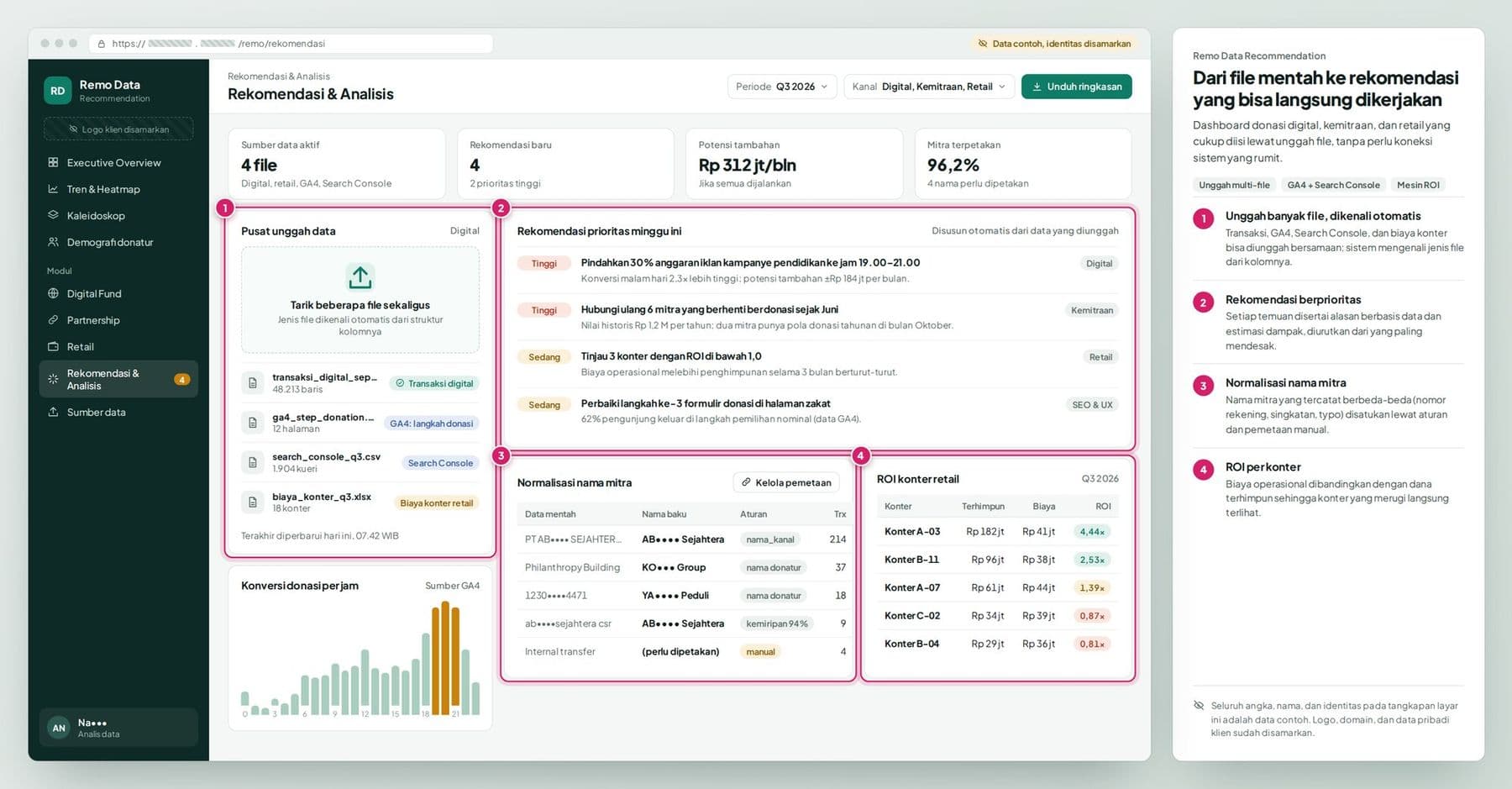Click file icon beside search_console_q3.csv

252,462
